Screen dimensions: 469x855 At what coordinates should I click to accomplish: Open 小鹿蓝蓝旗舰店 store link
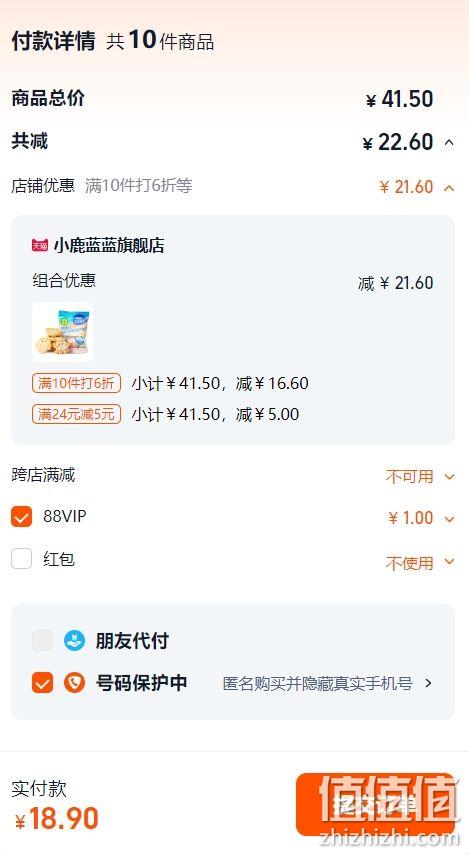tap(109, 245)
